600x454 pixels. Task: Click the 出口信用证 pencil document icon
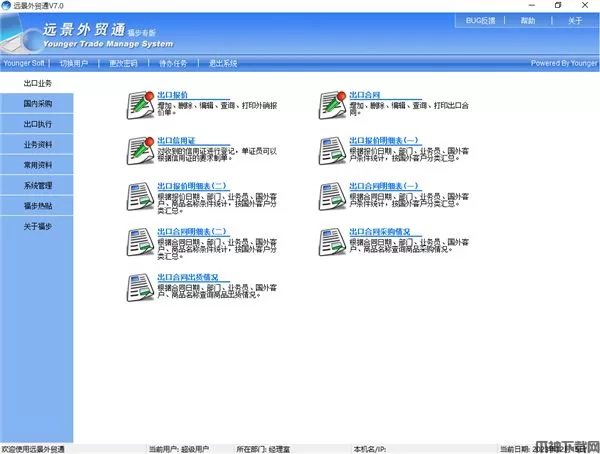tap(140, 151)
